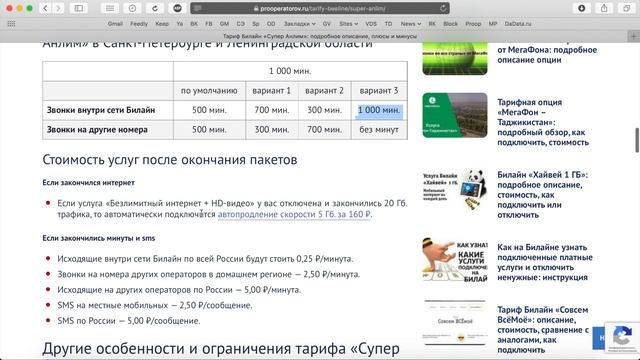Open the GM bookmark
The height and width of the screenshot is (360, 640).
tap(224, 24)
